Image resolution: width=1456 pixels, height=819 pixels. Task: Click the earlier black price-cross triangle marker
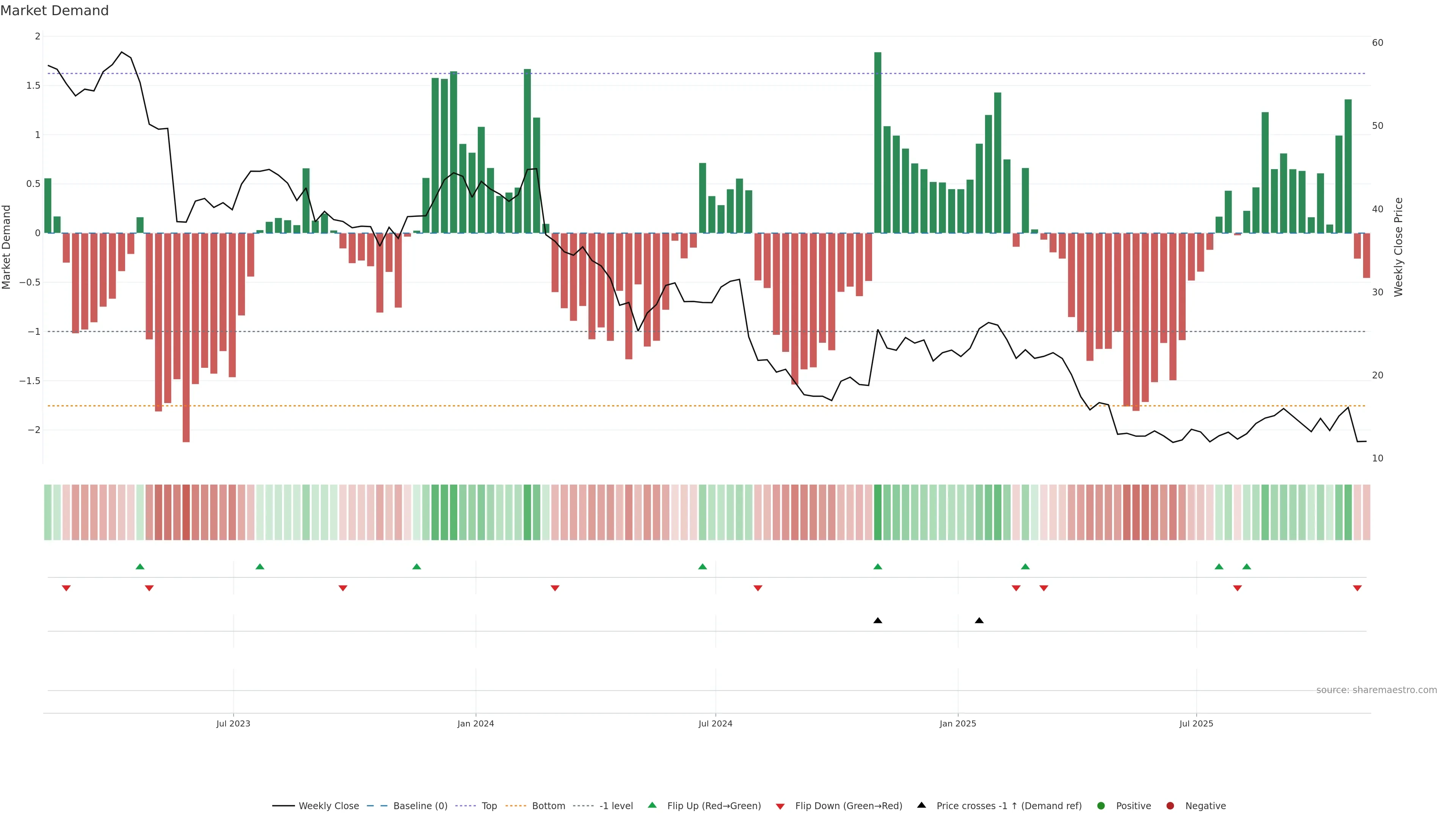pyautogui.click(x=877, y=621)
